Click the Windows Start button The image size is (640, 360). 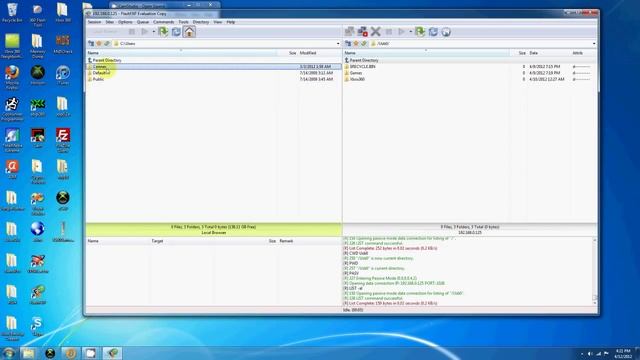[x=9, y=353]
